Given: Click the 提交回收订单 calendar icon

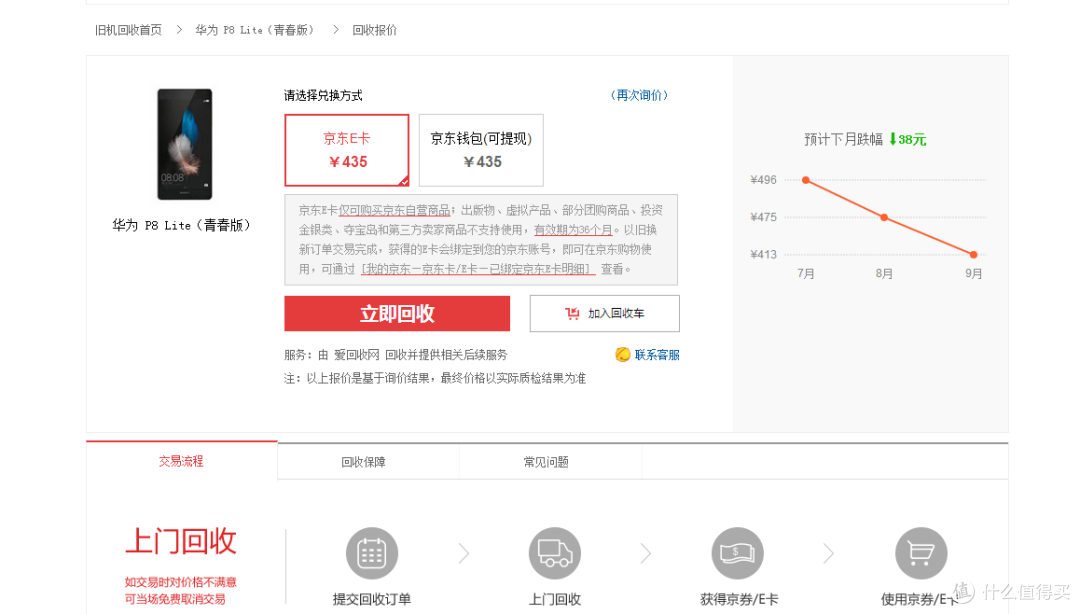Looking at the screenshot, I should tap(372, 553).
